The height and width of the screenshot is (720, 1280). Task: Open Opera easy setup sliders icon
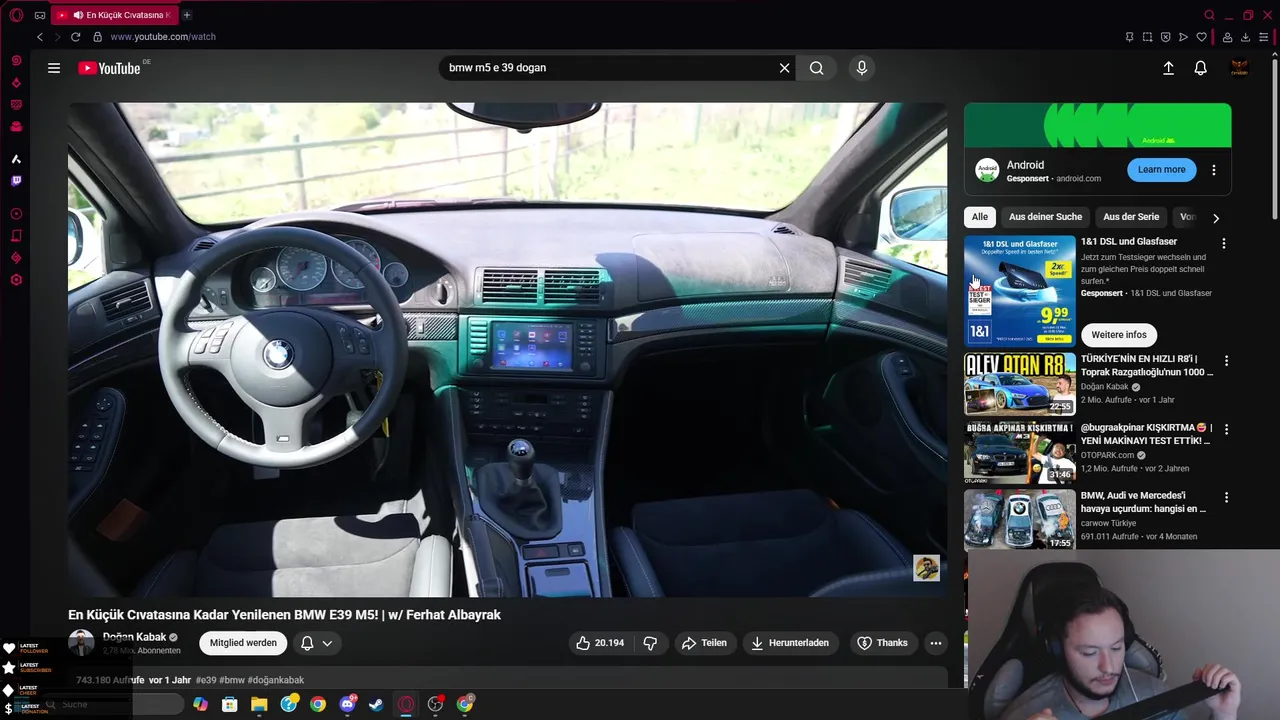pyautogui.click(x=1264, y=37)
